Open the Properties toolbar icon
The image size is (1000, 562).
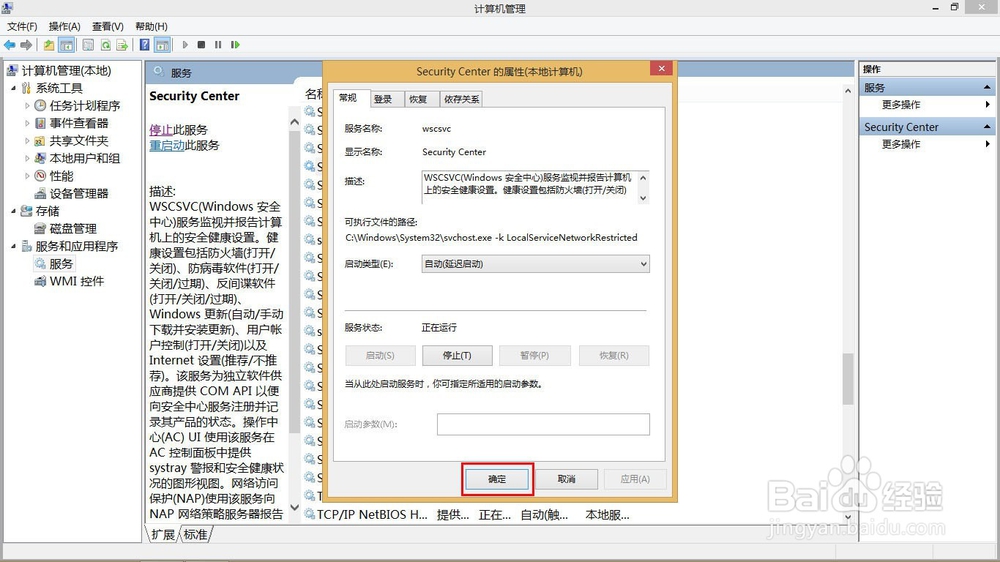click(88, 45)
